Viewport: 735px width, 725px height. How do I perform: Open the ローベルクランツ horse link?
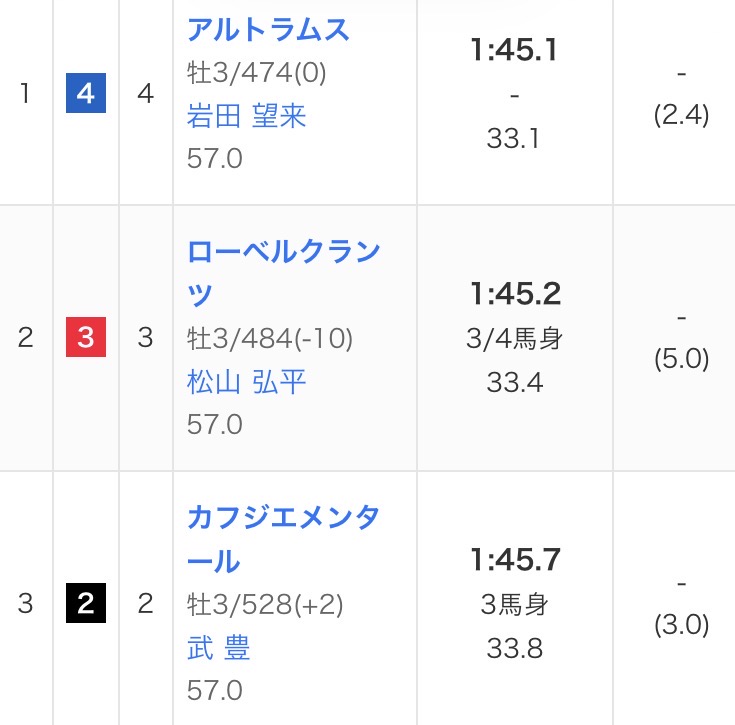pos(284,251)
